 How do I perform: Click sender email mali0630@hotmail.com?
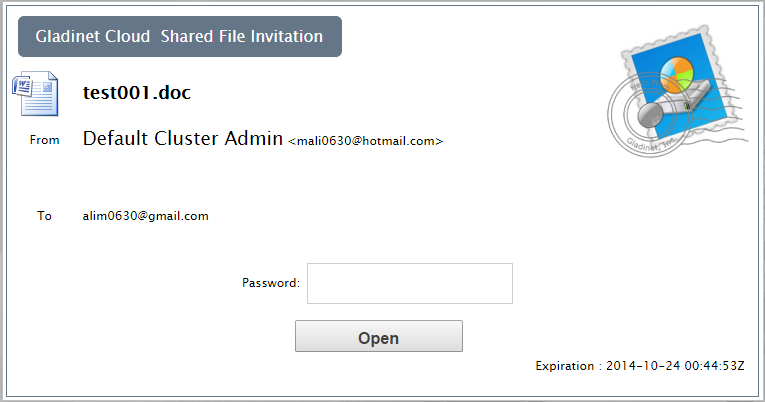[x=365, y=141]
